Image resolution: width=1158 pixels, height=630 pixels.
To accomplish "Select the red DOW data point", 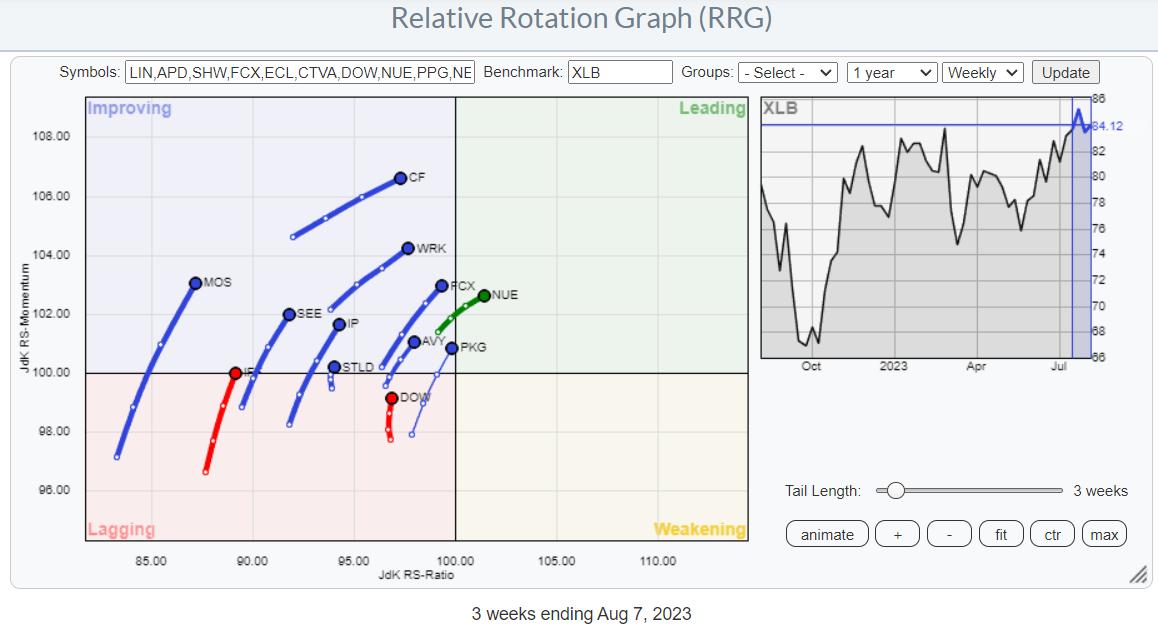I will pos(391,398).
